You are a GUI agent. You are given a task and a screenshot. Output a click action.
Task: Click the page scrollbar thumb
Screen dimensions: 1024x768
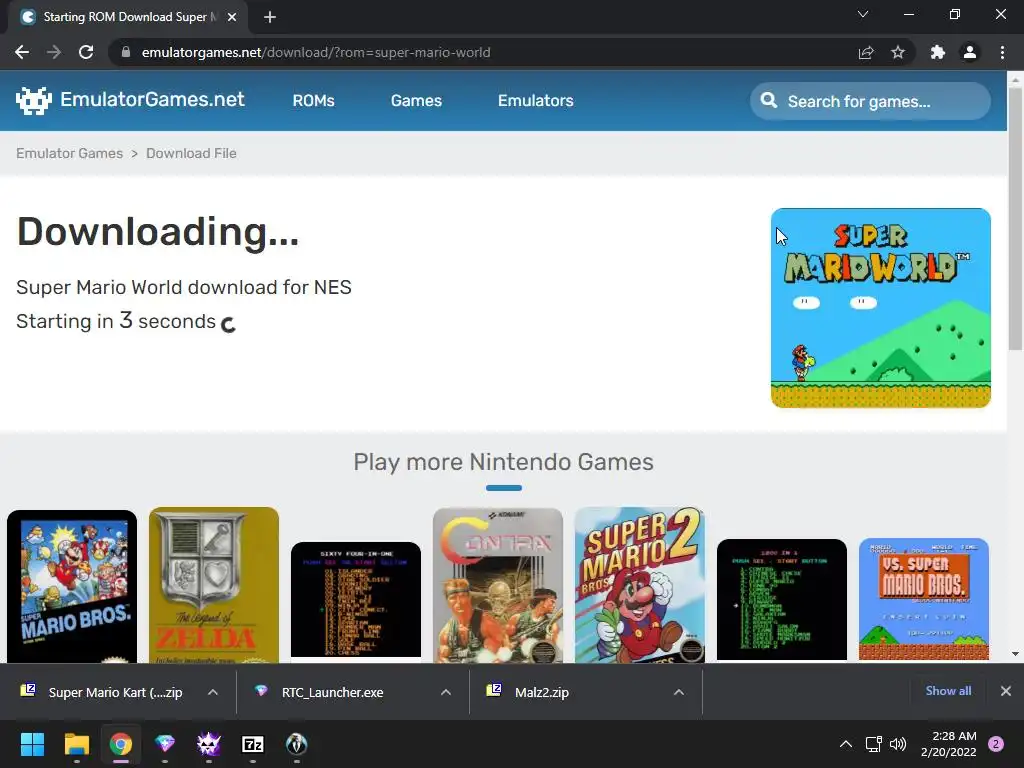click(1015, 219)
